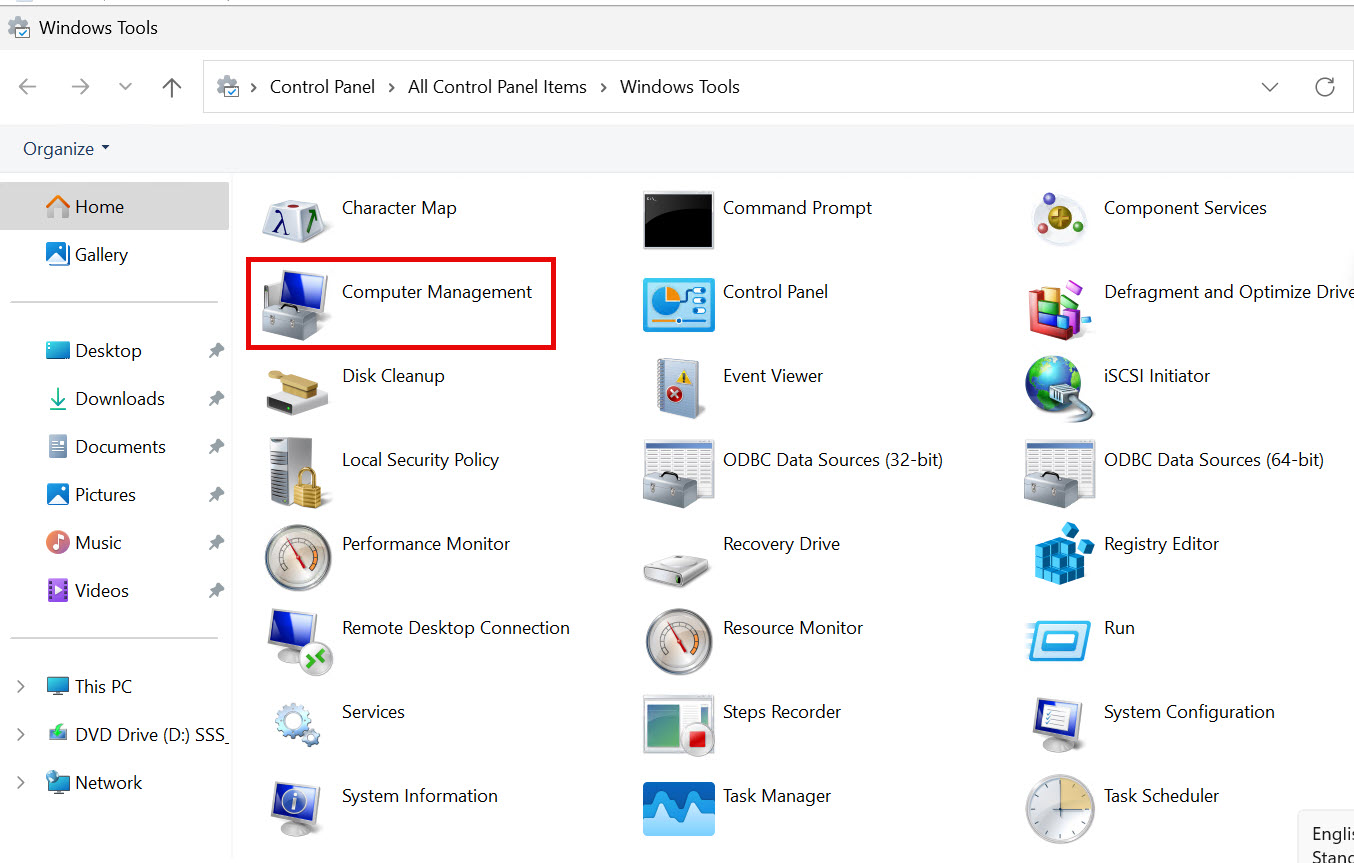Image resolution: width=1354 pixels, height=863 pixels.
Task: Open the Component Services icon
Action: pos(1059,219)
